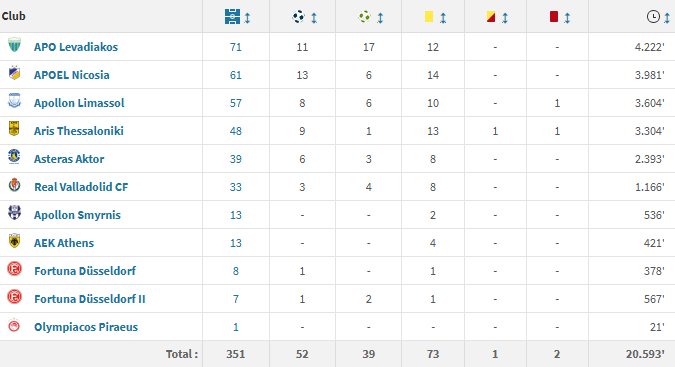The height and width of the screenshot is (367, 675).
Task: Toggle sort arrows beside yellow card
Action: (x=443, y=18)
